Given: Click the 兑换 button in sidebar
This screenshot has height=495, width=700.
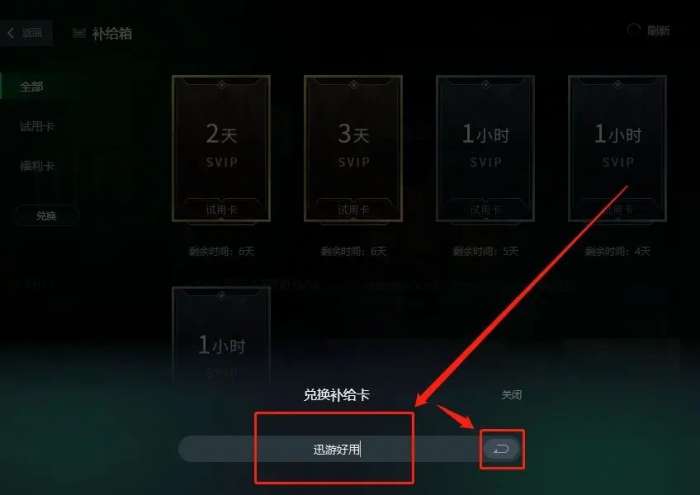Looking at the screenshot, I should click(46, 216).
